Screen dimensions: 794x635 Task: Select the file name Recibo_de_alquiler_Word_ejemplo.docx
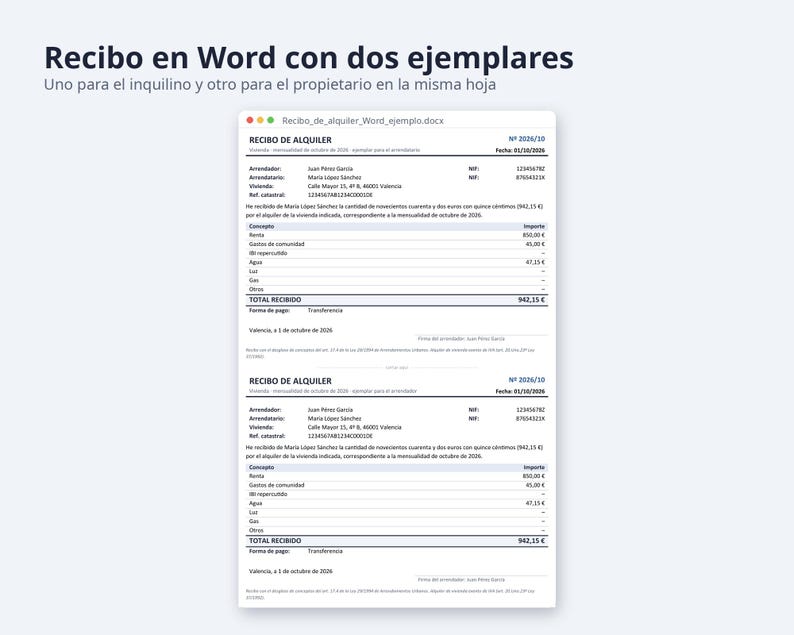coord(363,121)
